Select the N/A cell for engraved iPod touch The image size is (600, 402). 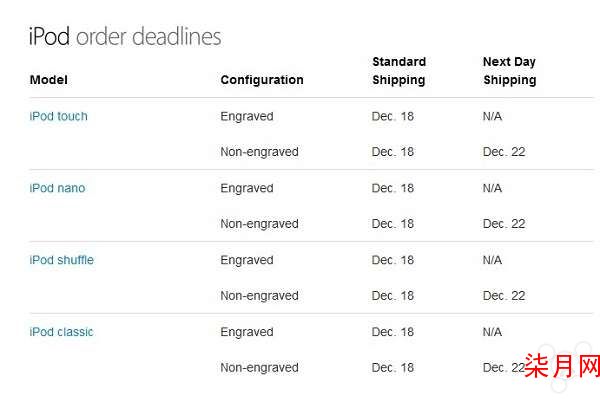coord(492,116)
